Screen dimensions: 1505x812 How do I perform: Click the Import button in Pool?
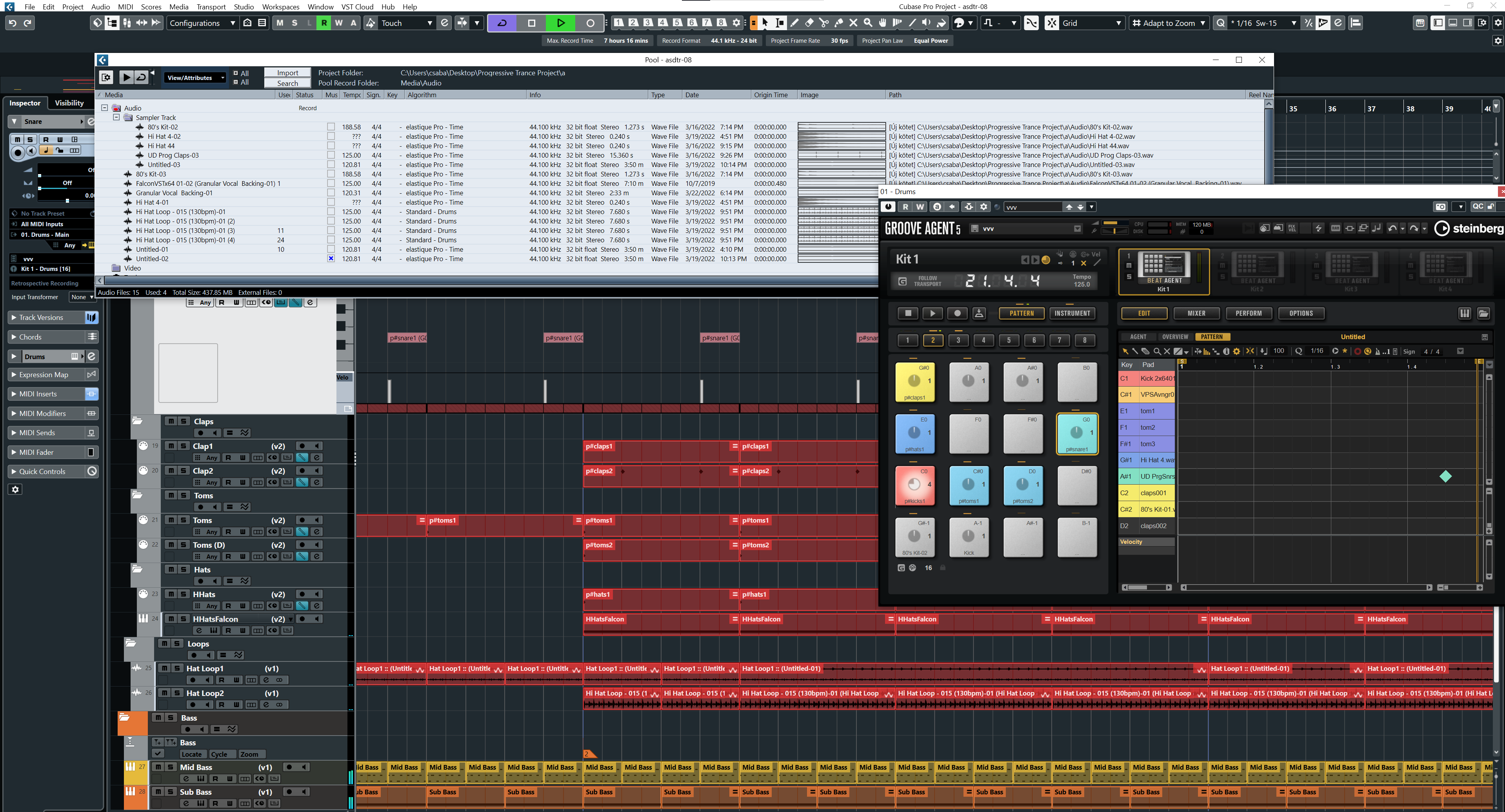click(287, 73)
